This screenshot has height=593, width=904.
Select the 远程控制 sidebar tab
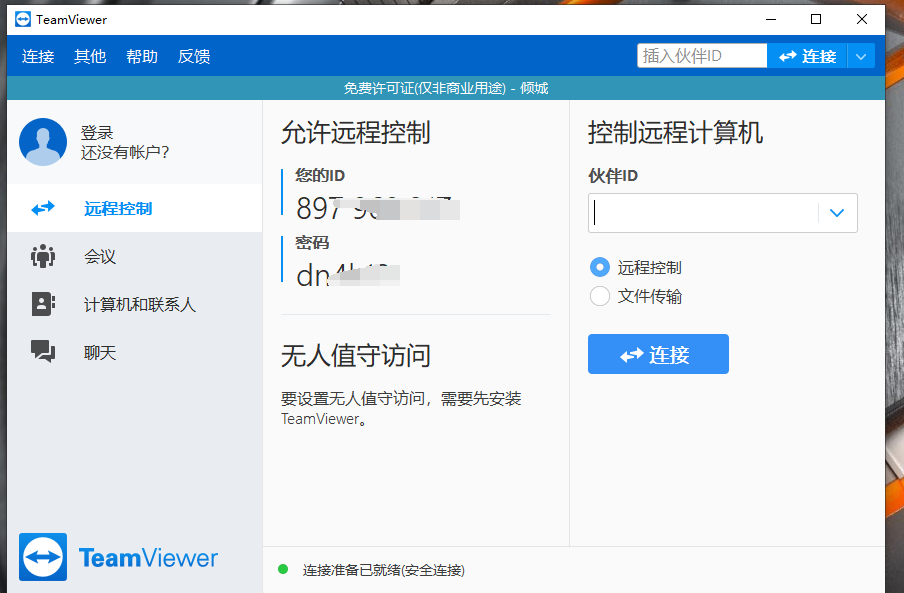[134, 208]
